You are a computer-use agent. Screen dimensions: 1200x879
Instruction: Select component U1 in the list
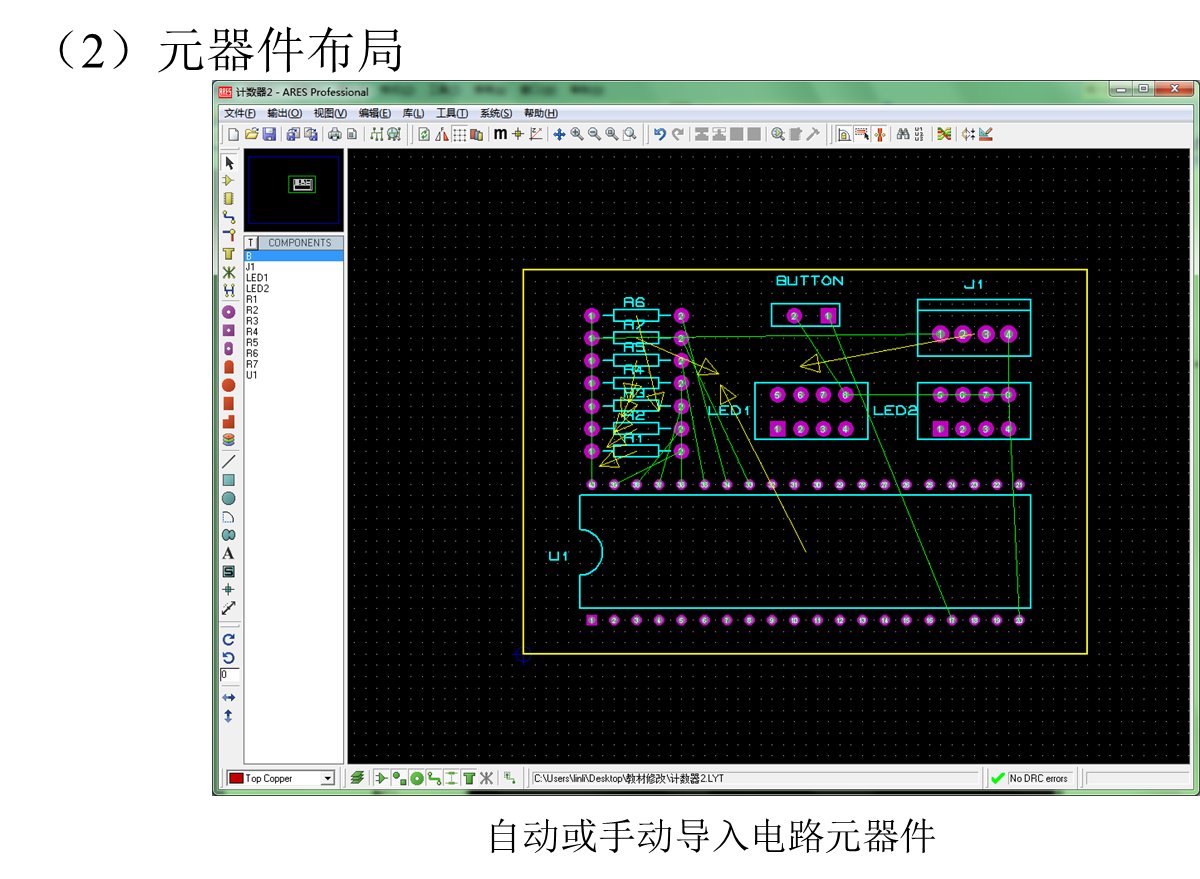(294, 375)
